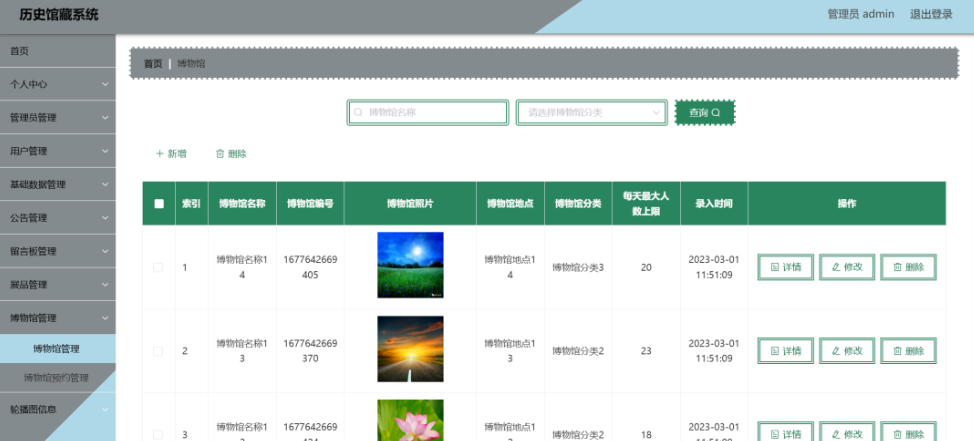This screenshot has width=974, height=441.
Task: Click the 操作 column header
Action: (x=847, y=203)
